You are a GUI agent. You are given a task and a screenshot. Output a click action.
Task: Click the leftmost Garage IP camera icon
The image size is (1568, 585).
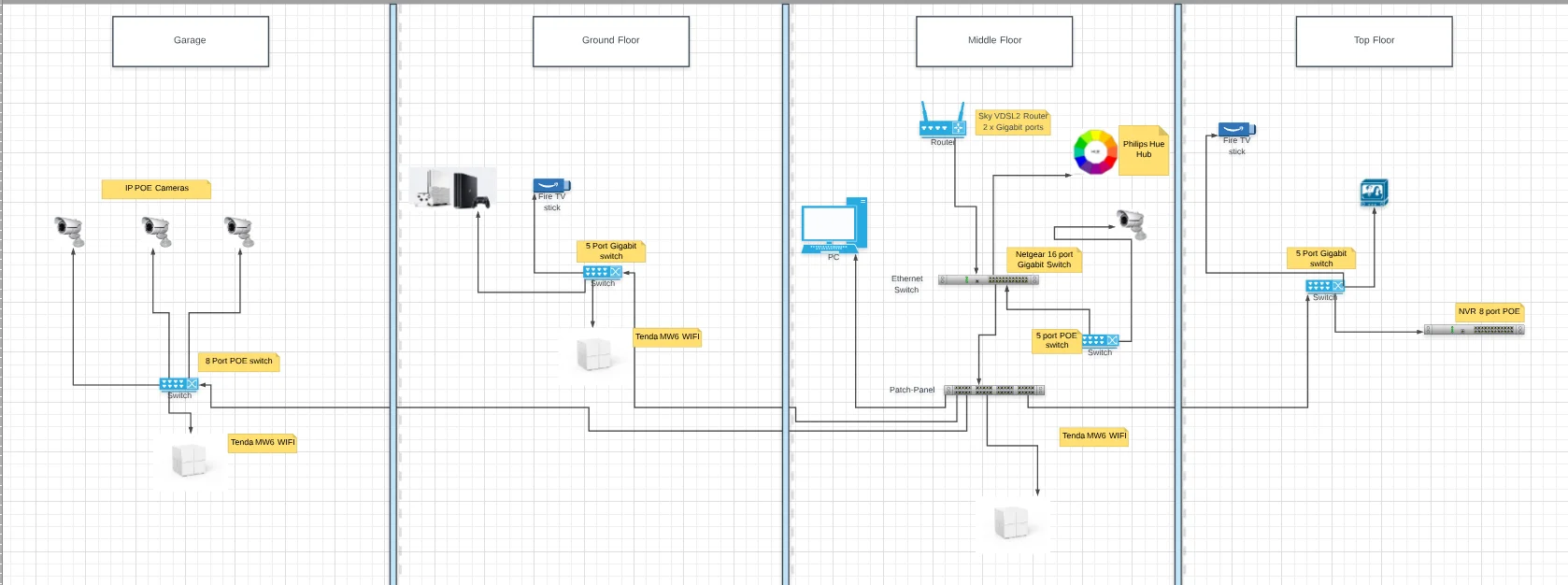point(69,231)
